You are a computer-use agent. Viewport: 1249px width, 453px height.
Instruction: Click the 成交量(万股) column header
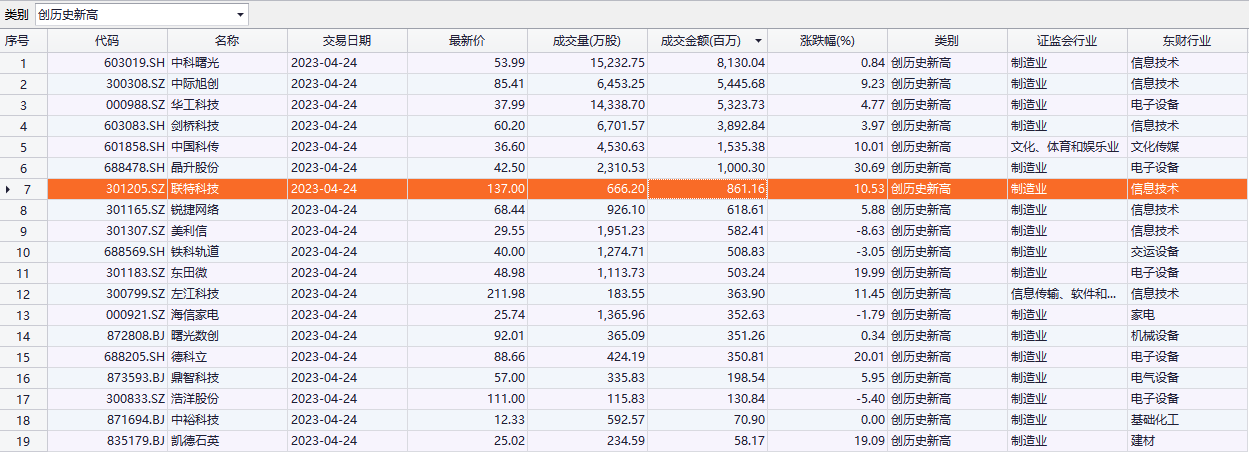587,41
